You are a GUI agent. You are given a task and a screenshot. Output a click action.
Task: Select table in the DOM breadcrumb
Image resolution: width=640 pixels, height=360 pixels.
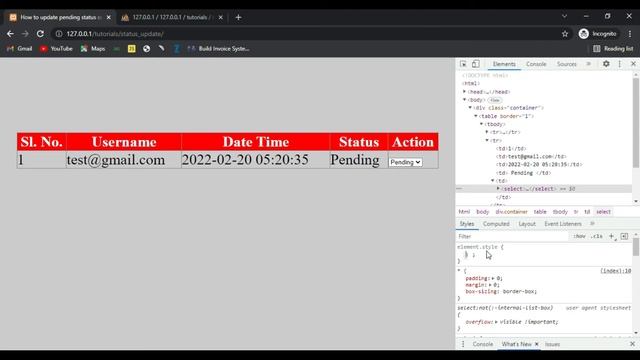click(540, 212)
